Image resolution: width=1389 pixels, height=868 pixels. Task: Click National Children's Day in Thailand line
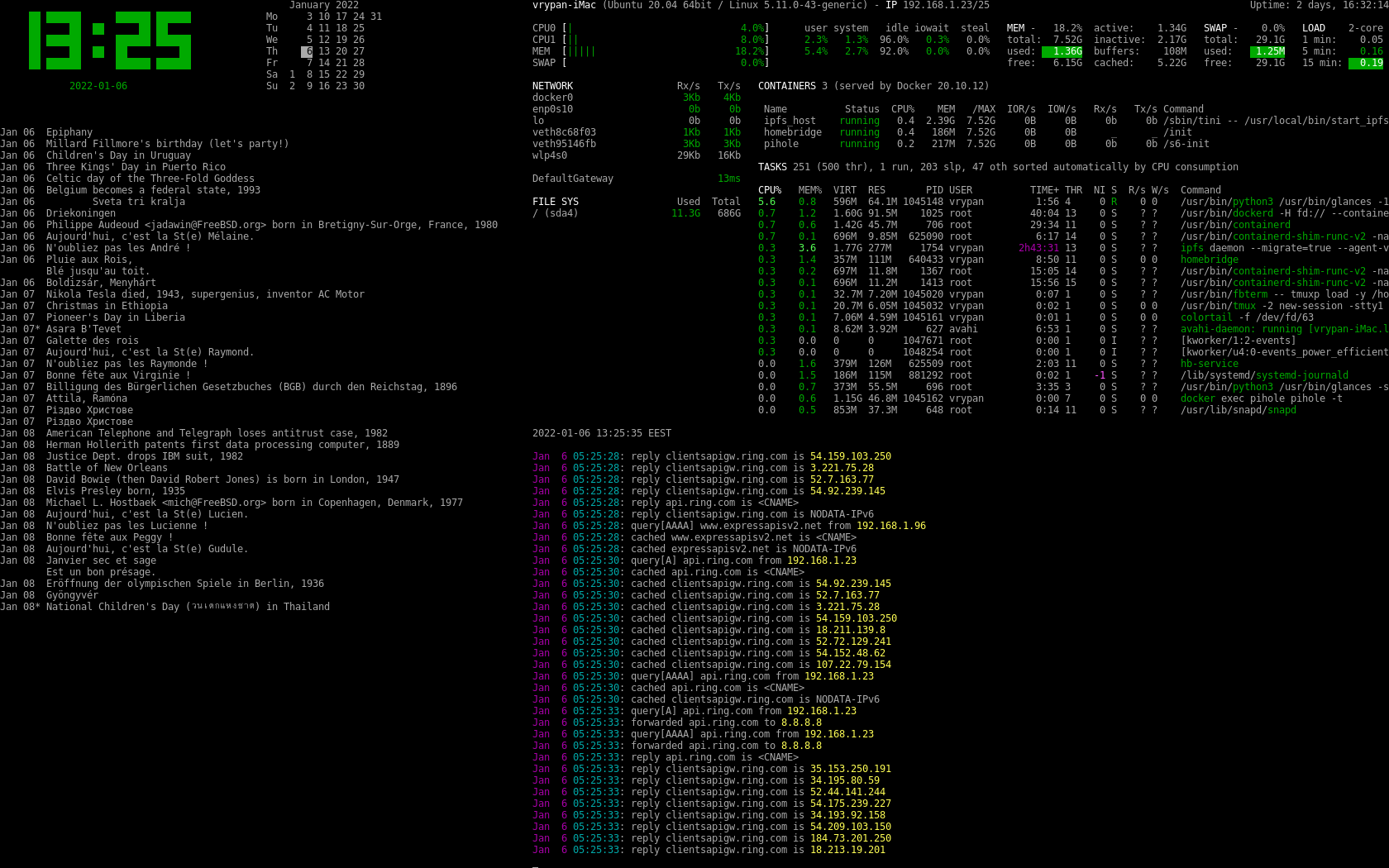click(x=165, y=607)
